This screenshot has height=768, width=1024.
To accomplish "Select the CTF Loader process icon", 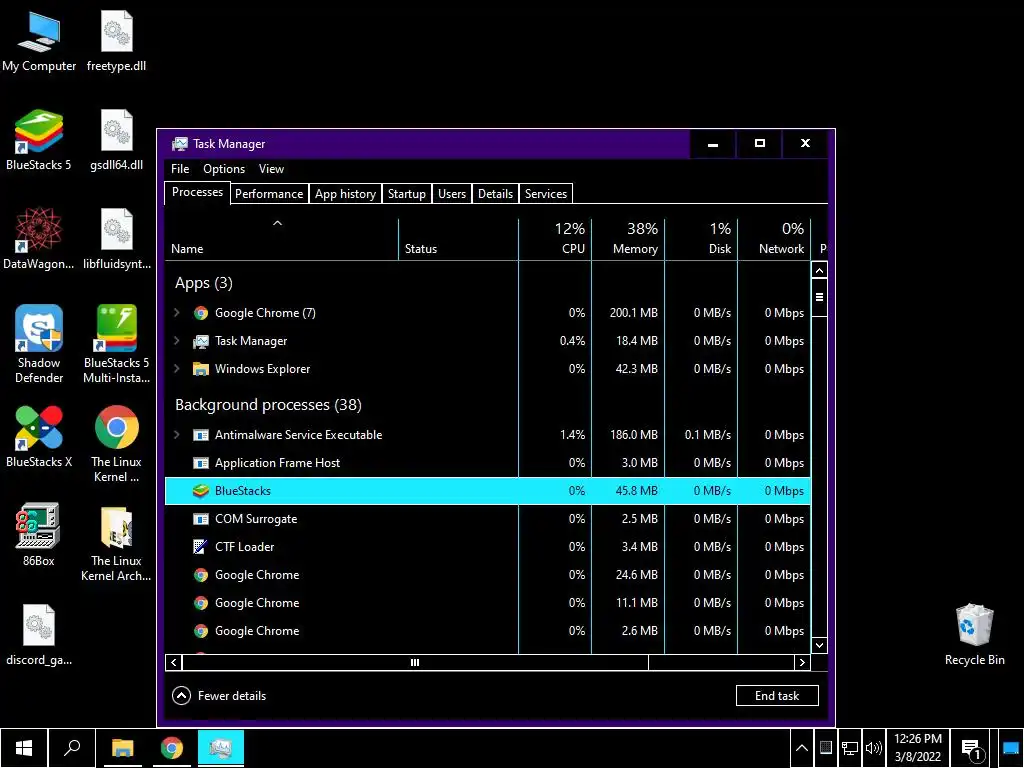I will pos(200,547).
